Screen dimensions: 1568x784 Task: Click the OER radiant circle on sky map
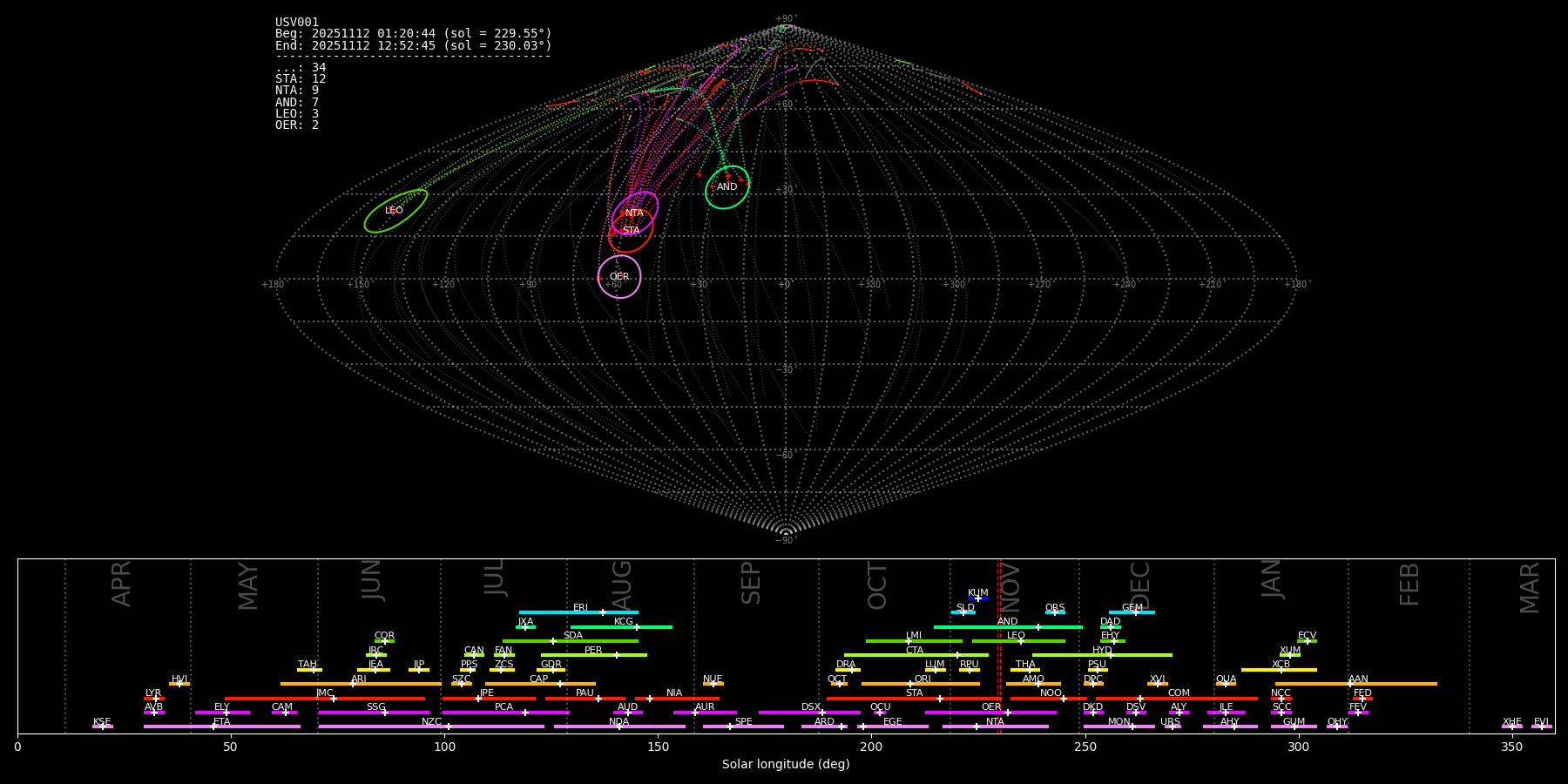pyautogui.click(x=619, y=277)
